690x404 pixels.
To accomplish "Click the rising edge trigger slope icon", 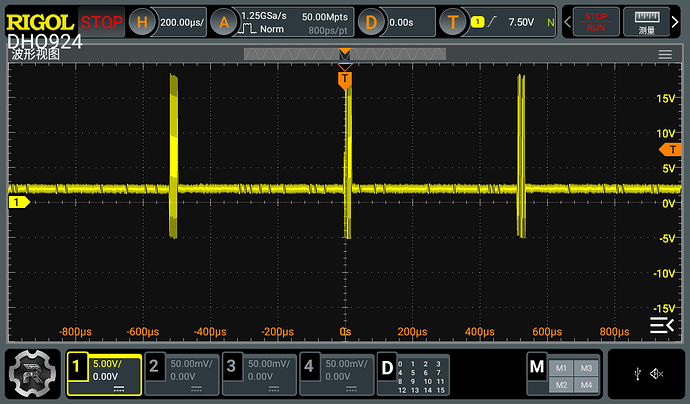I will point(492,22).
